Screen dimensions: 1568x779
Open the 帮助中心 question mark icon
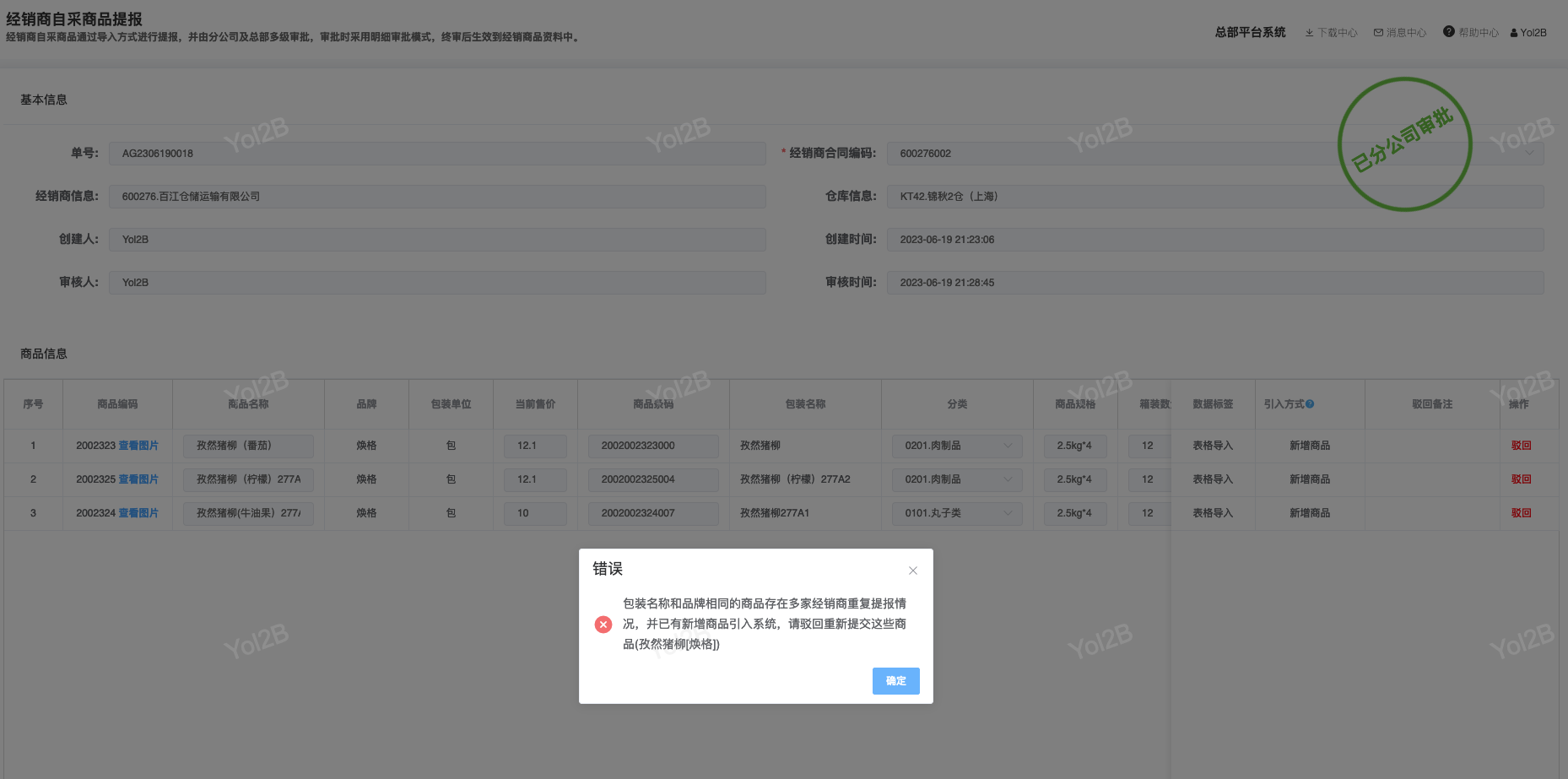point(1448,32)
